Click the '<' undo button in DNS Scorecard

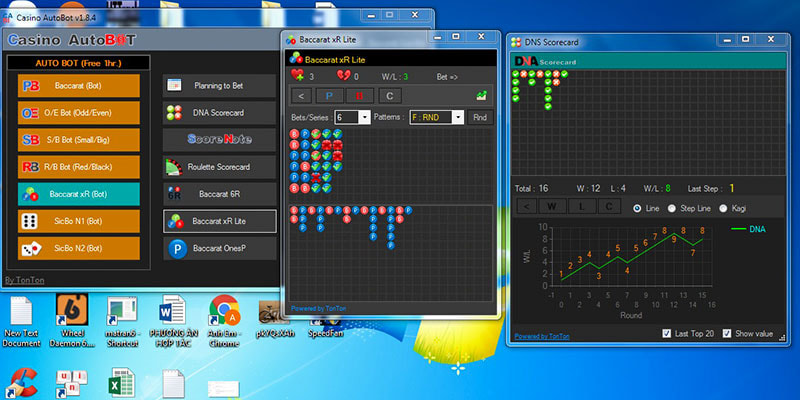point(526,206)
